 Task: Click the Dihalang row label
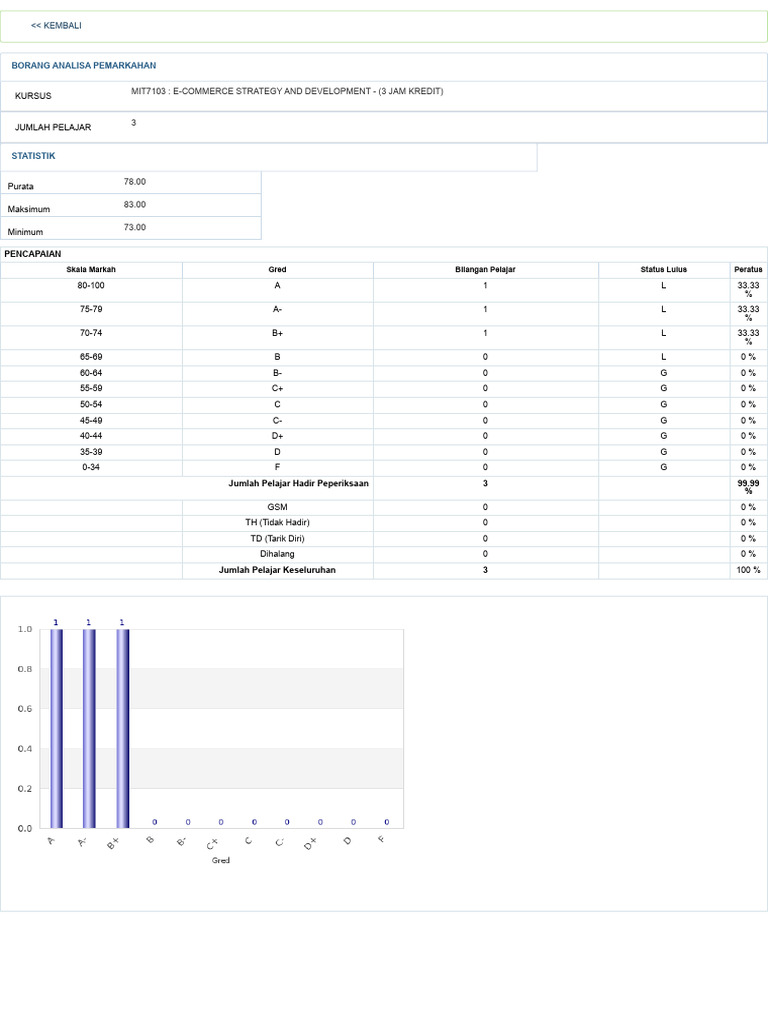click(278, 554)
